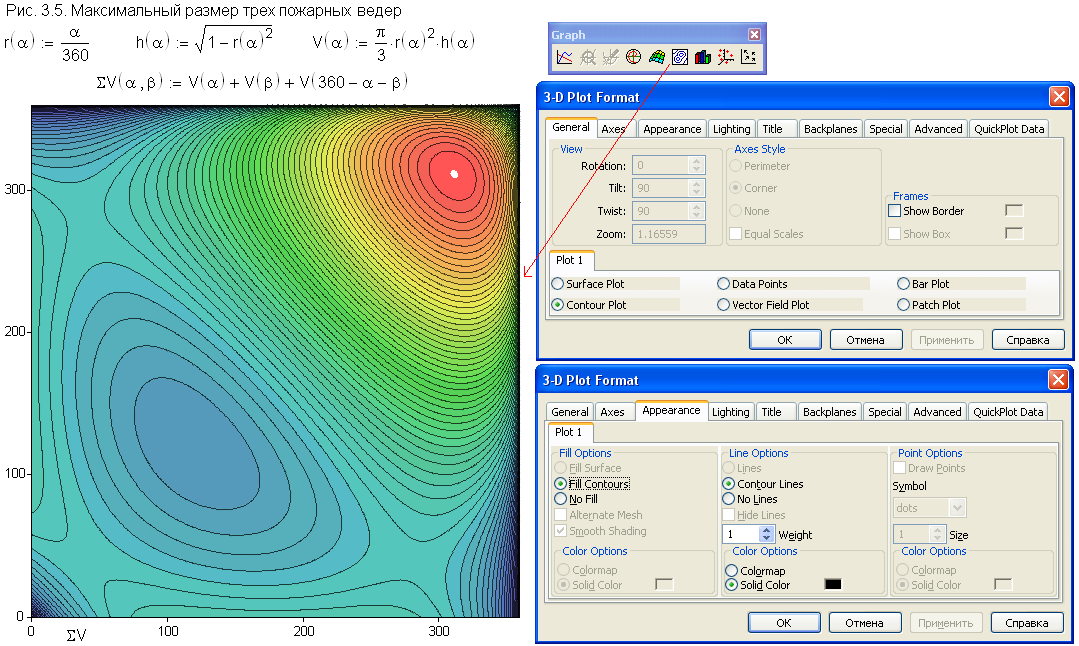
Task: Close the dialog showing the General tab
Action: tap(1059, 97)
